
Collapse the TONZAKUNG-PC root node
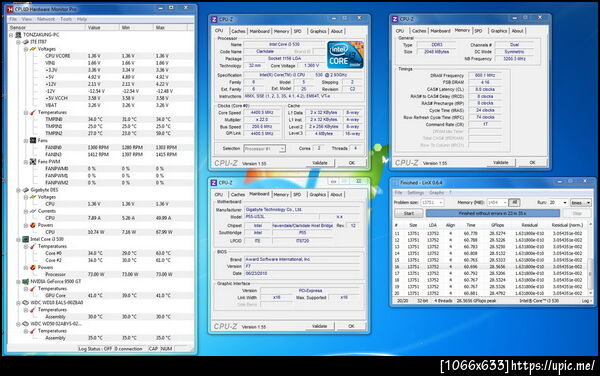pyautogui.click(x=11, y=35)
